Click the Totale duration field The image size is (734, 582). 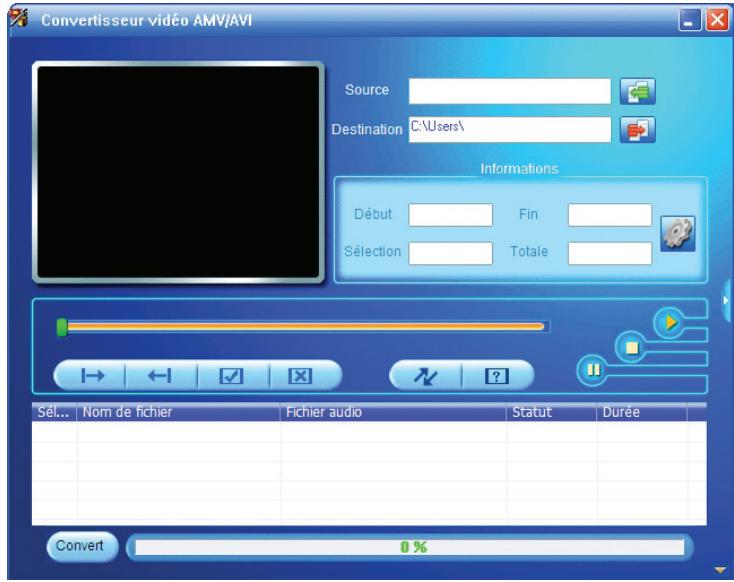(609, 253)
